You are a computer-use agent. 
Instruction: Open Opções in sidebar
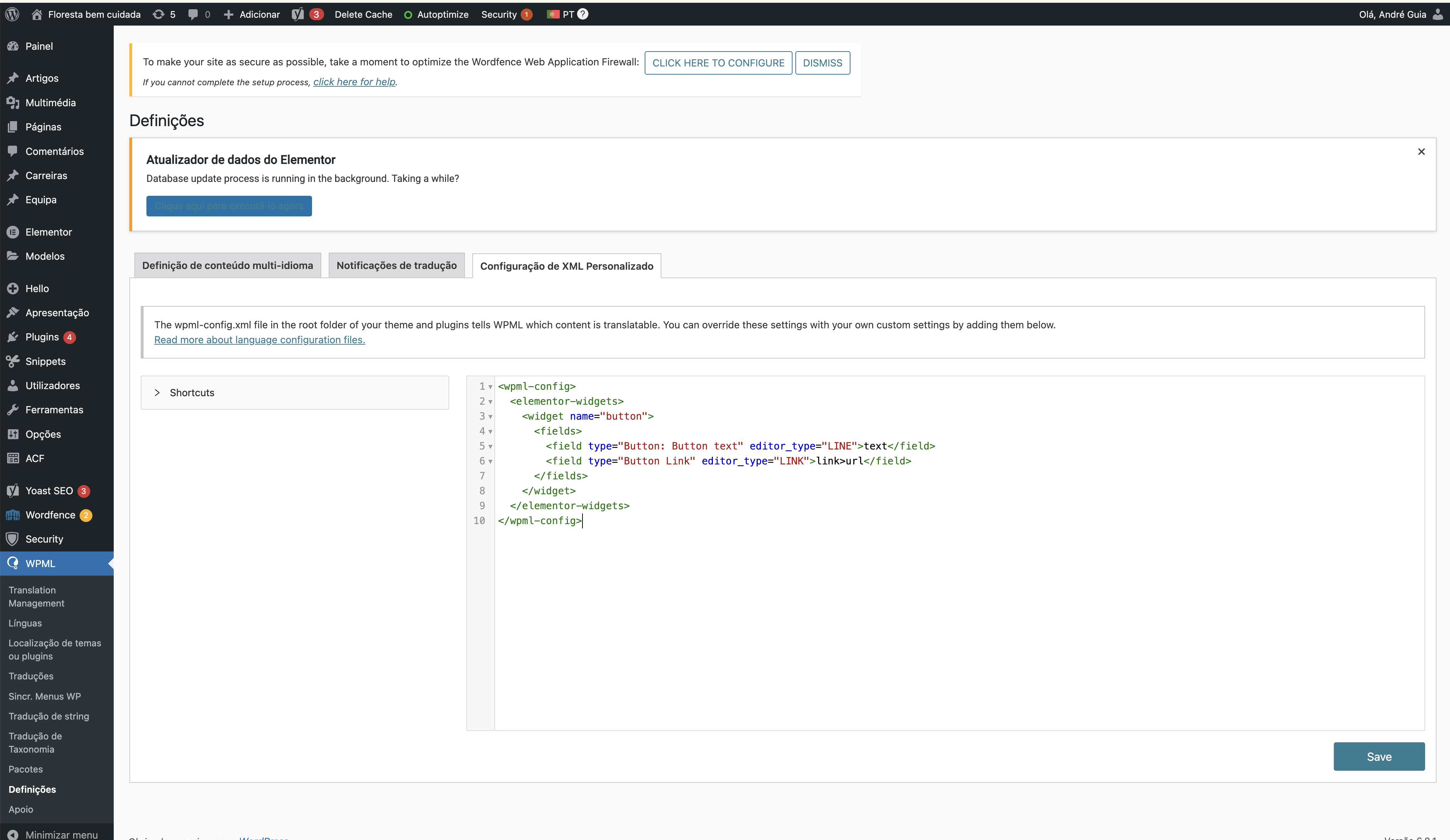point(43,434)
